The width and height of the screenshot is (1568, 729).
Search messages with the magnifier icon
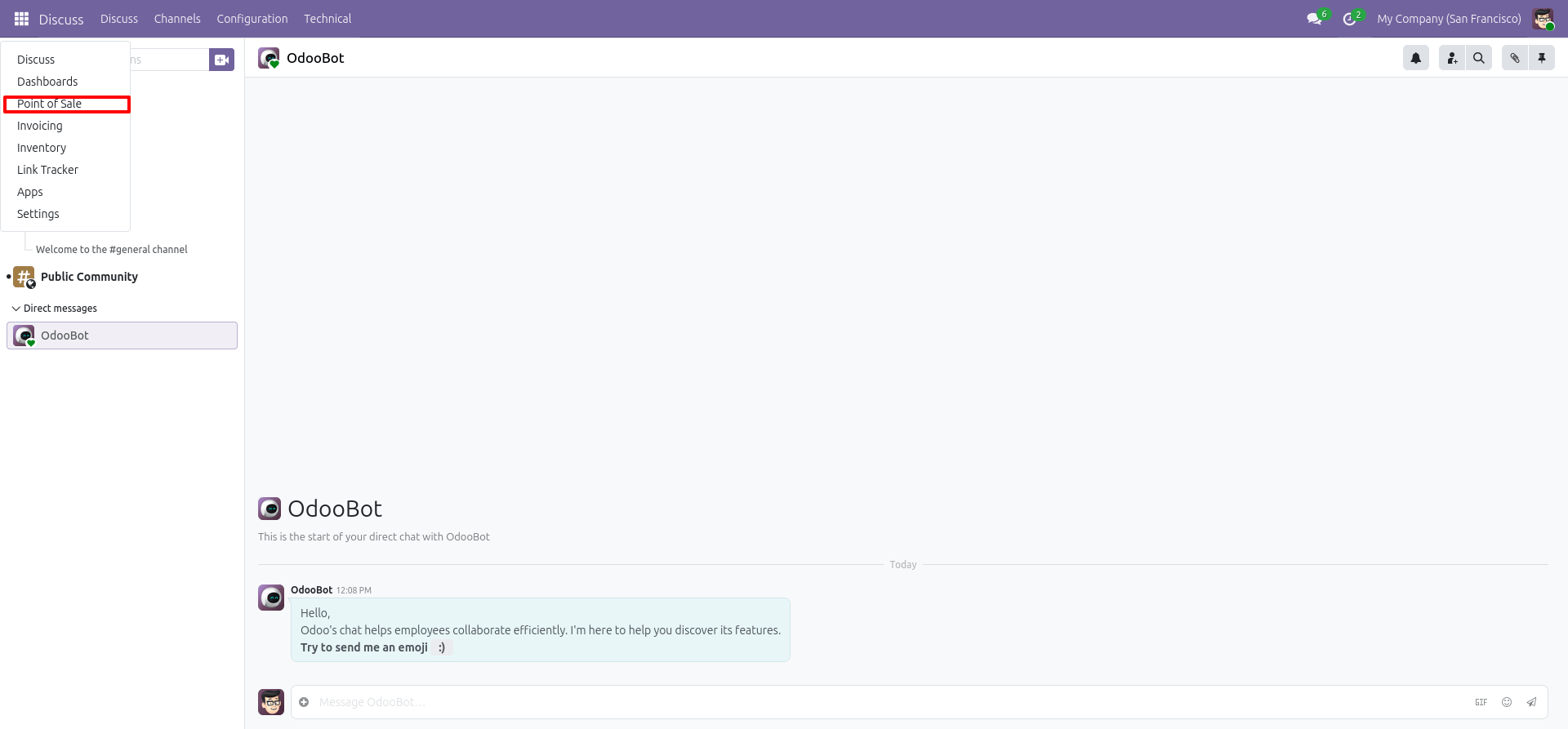tap(1479, 58)
